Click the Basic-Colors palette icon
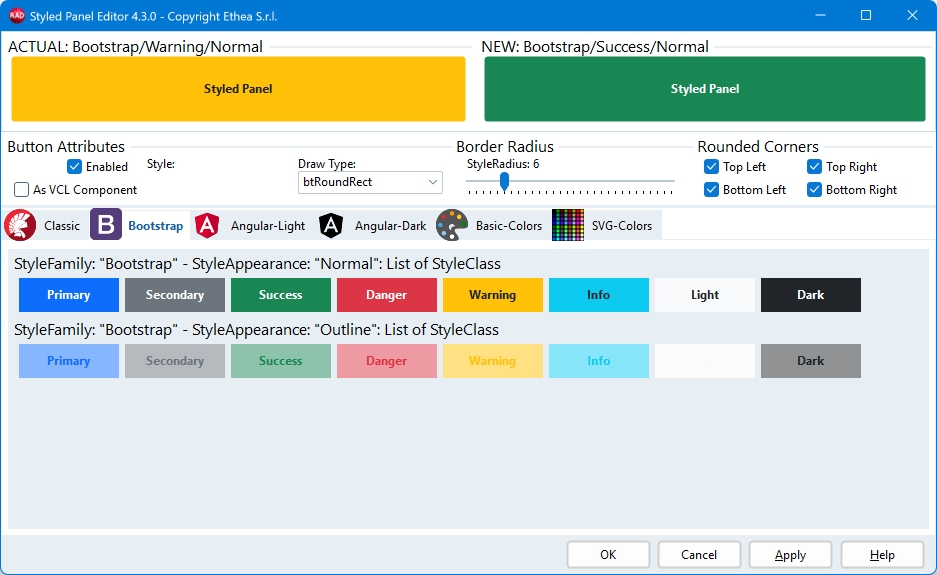 (452, 225)
